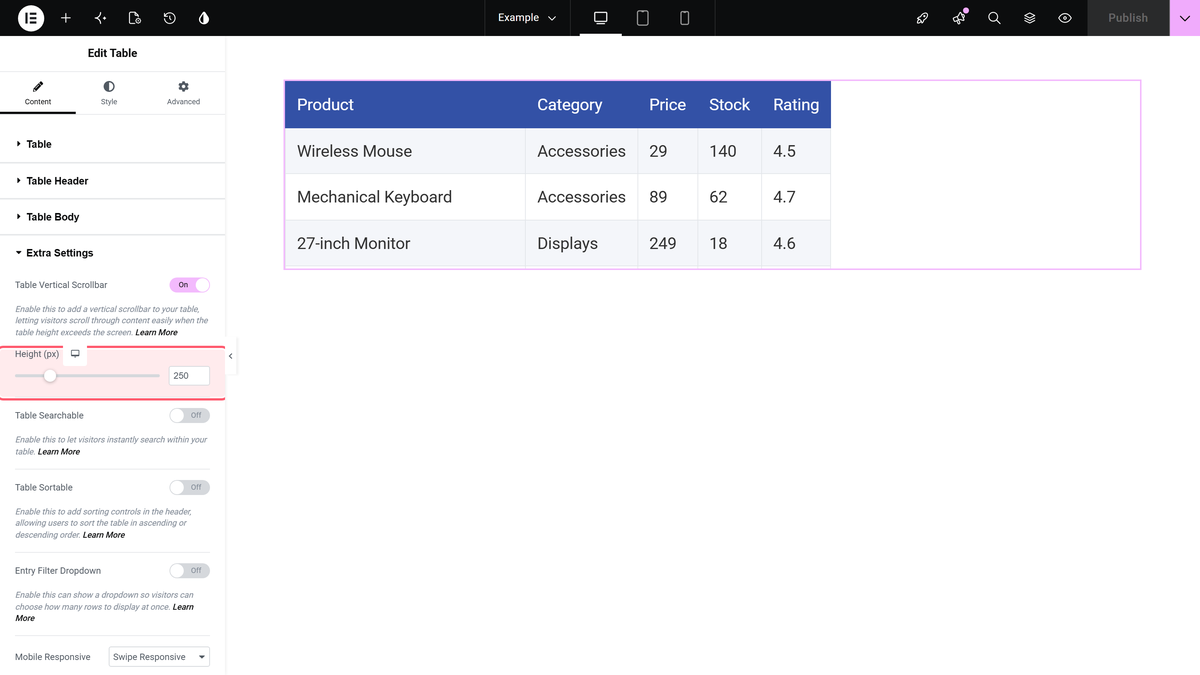The image size is (1200, 675).
Task: Open the Elementor AI sparkle icon
Action: click(100, 18)
